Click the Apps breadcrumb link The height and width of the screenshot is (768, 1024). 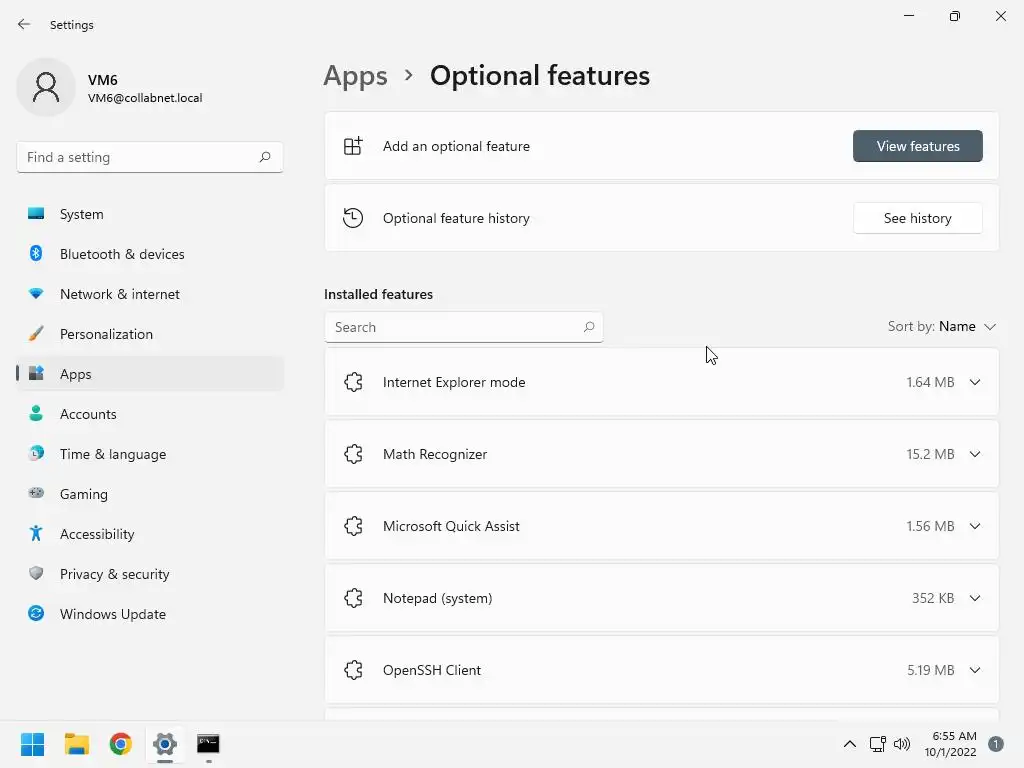(355, 76)
